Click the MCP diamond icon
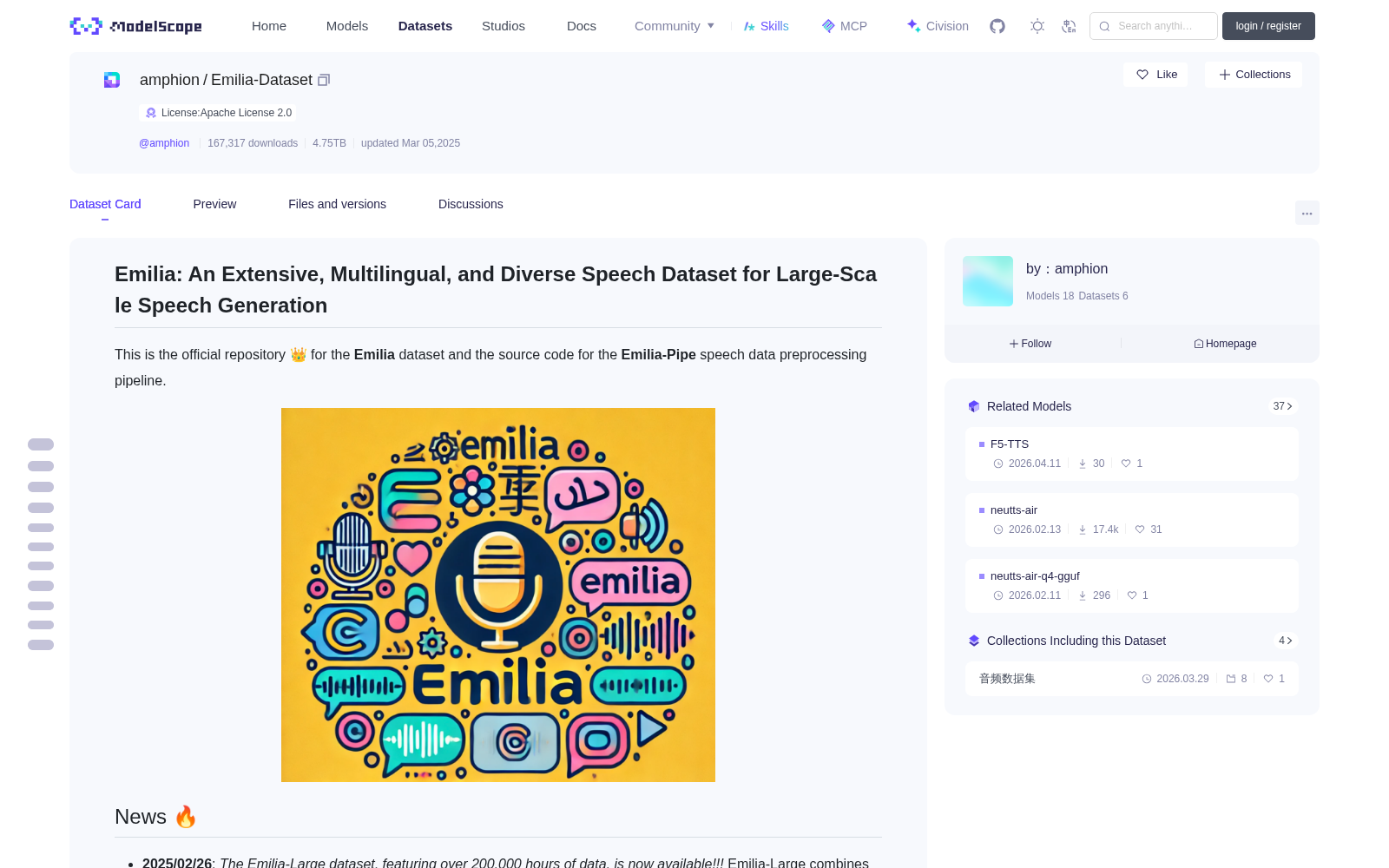 tap(828, 26)
